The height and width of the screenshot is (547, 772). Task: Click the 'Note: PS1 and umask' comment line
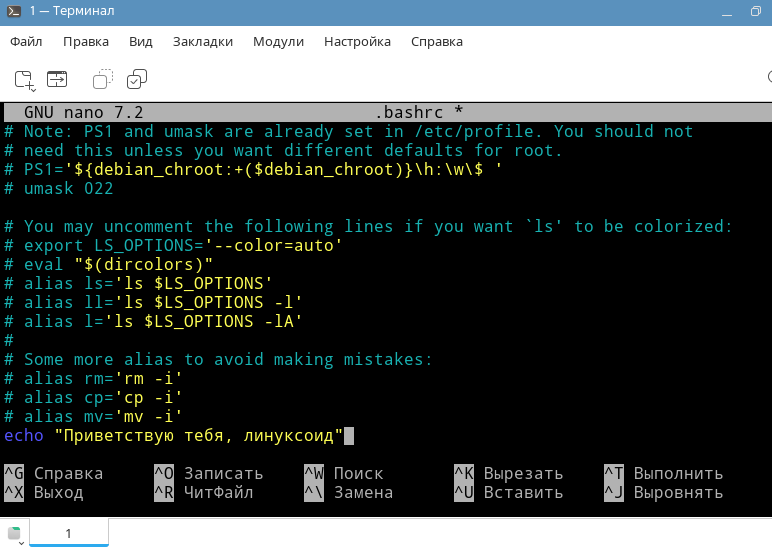point(349,131)
